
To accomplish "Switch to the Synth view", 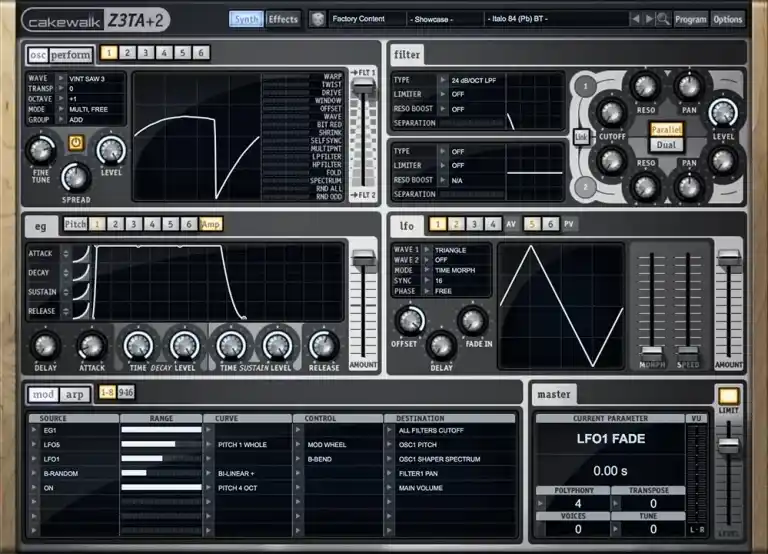I will 246,19.
